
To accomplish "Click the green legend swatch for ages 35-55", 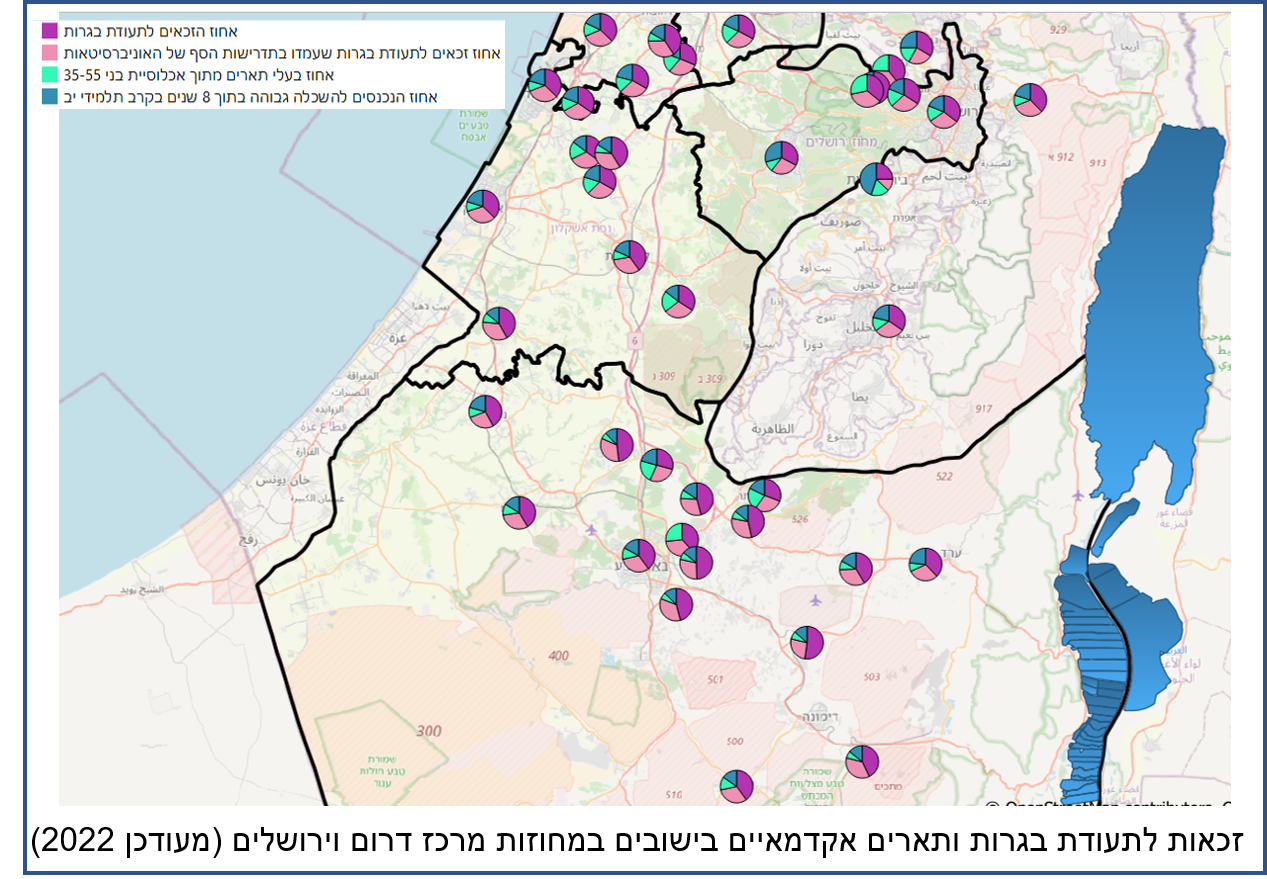I will point(49,75).
